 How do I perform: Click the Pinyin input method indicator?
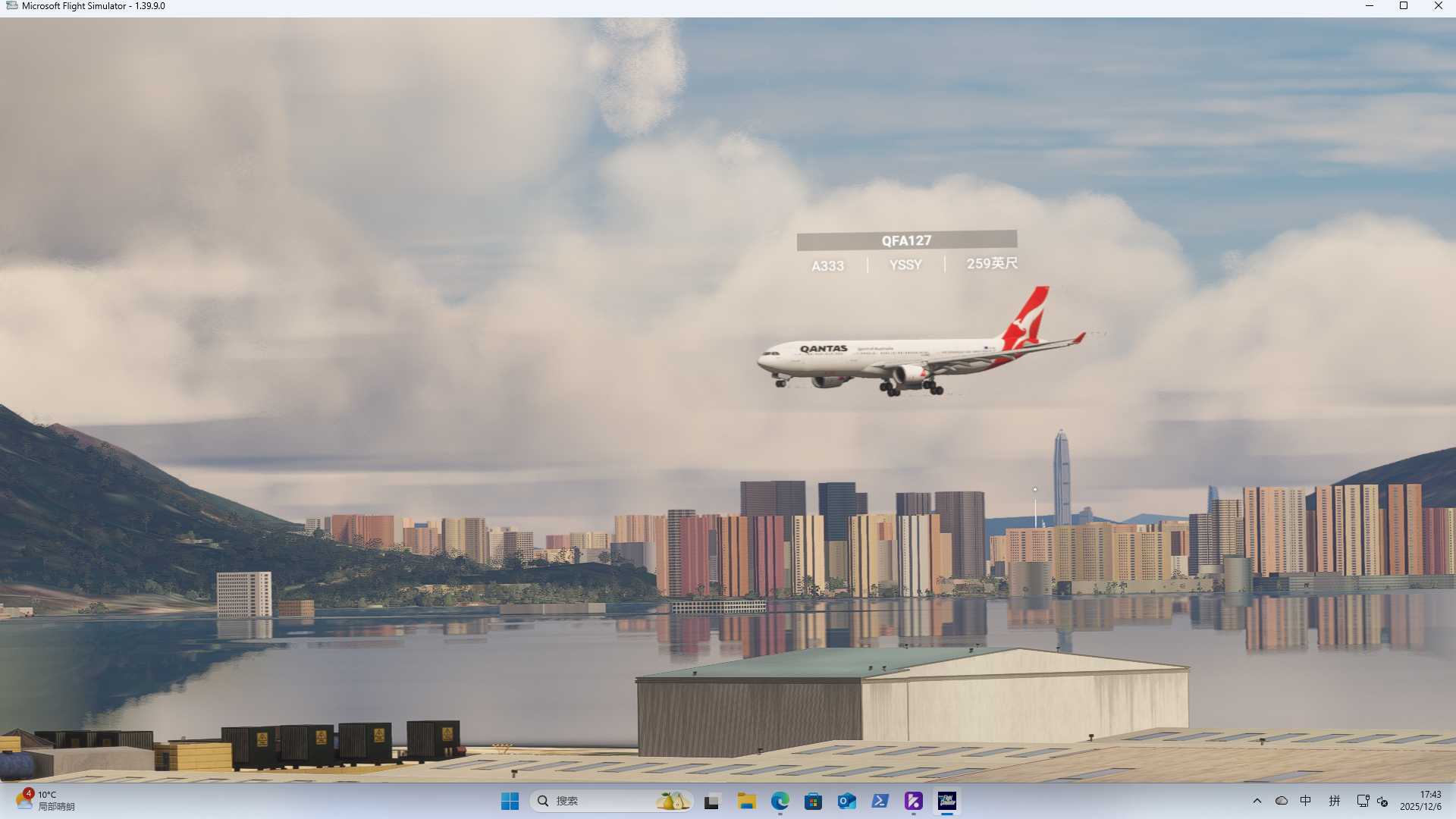(1334, 801)
